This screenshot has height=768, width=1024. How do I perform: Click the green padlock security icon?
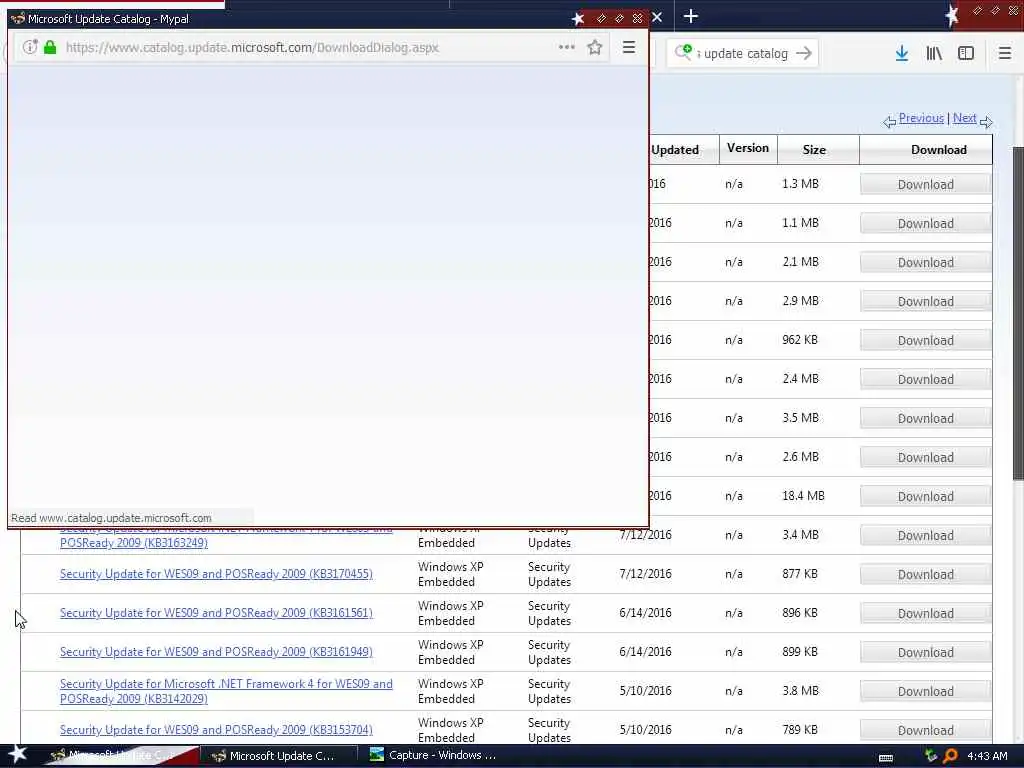[x=50, y=47]
